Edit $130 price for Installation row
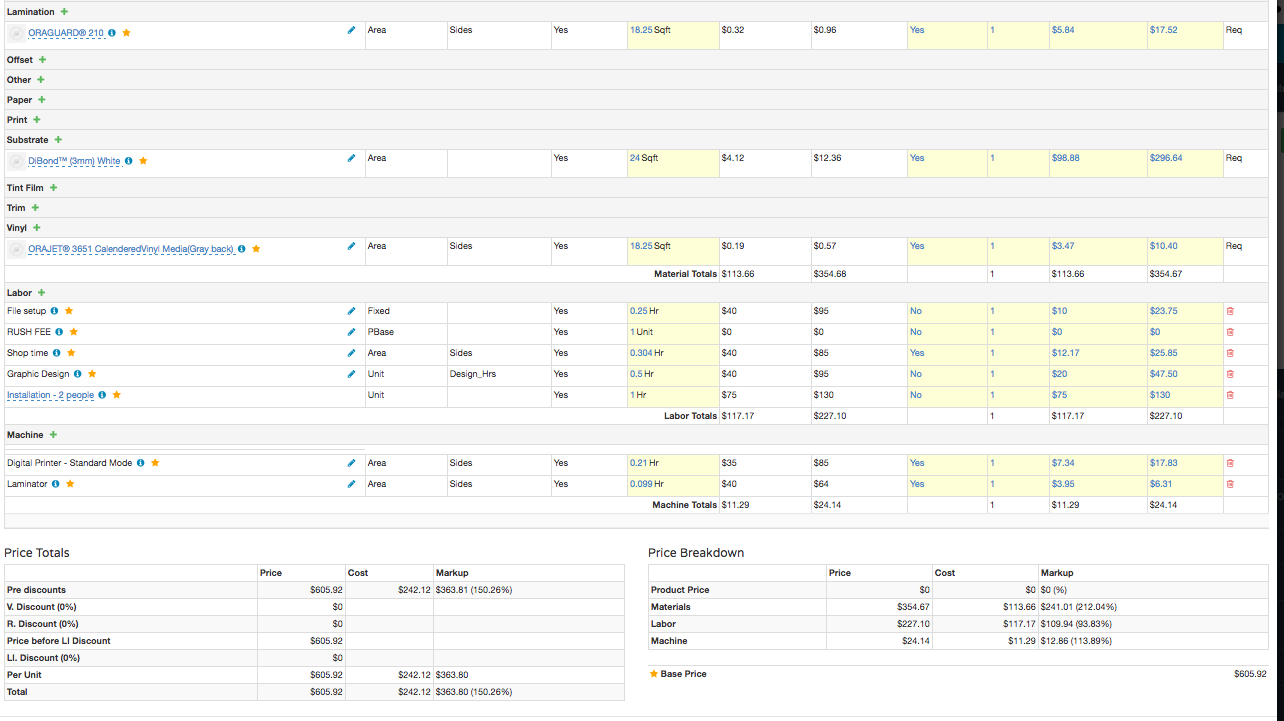This screenshot has height=721, width=1284. click(x=1185, y=396)
